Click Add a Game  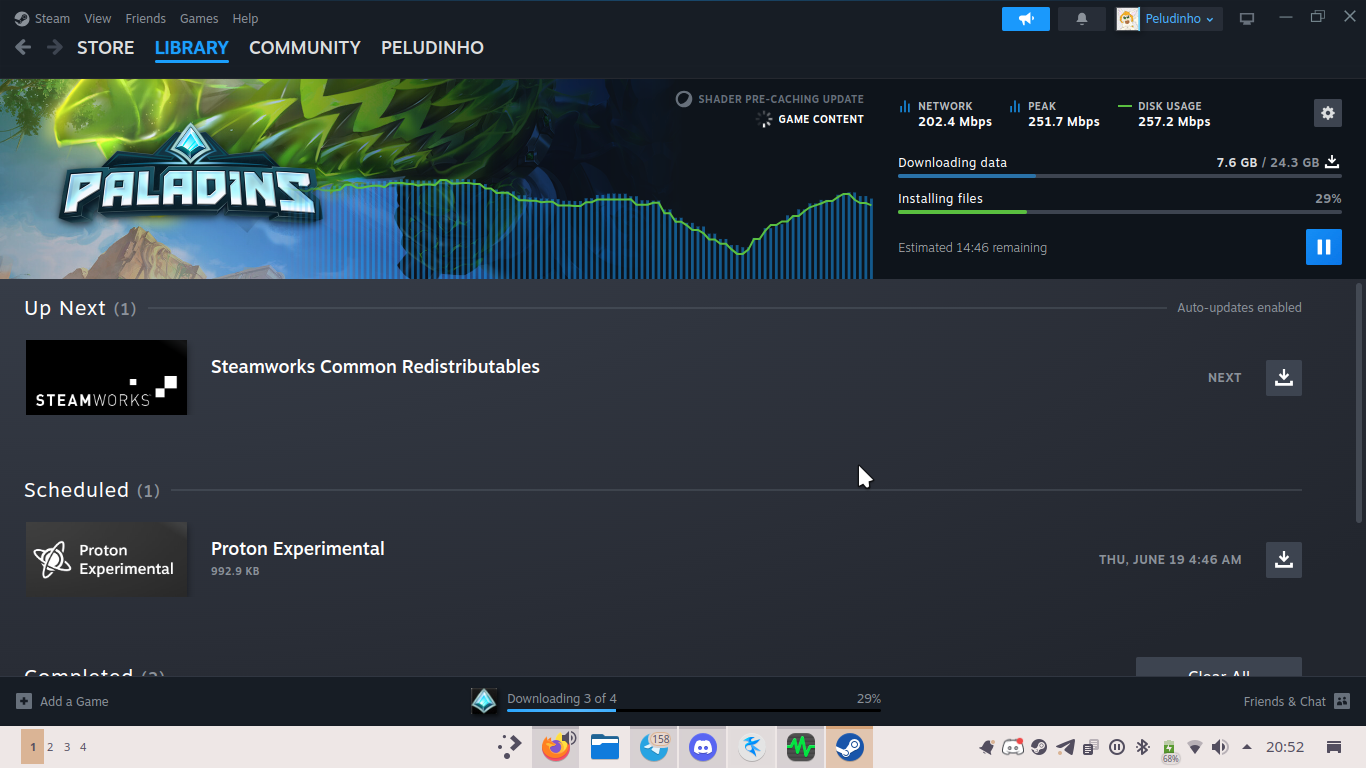[62, 702]
